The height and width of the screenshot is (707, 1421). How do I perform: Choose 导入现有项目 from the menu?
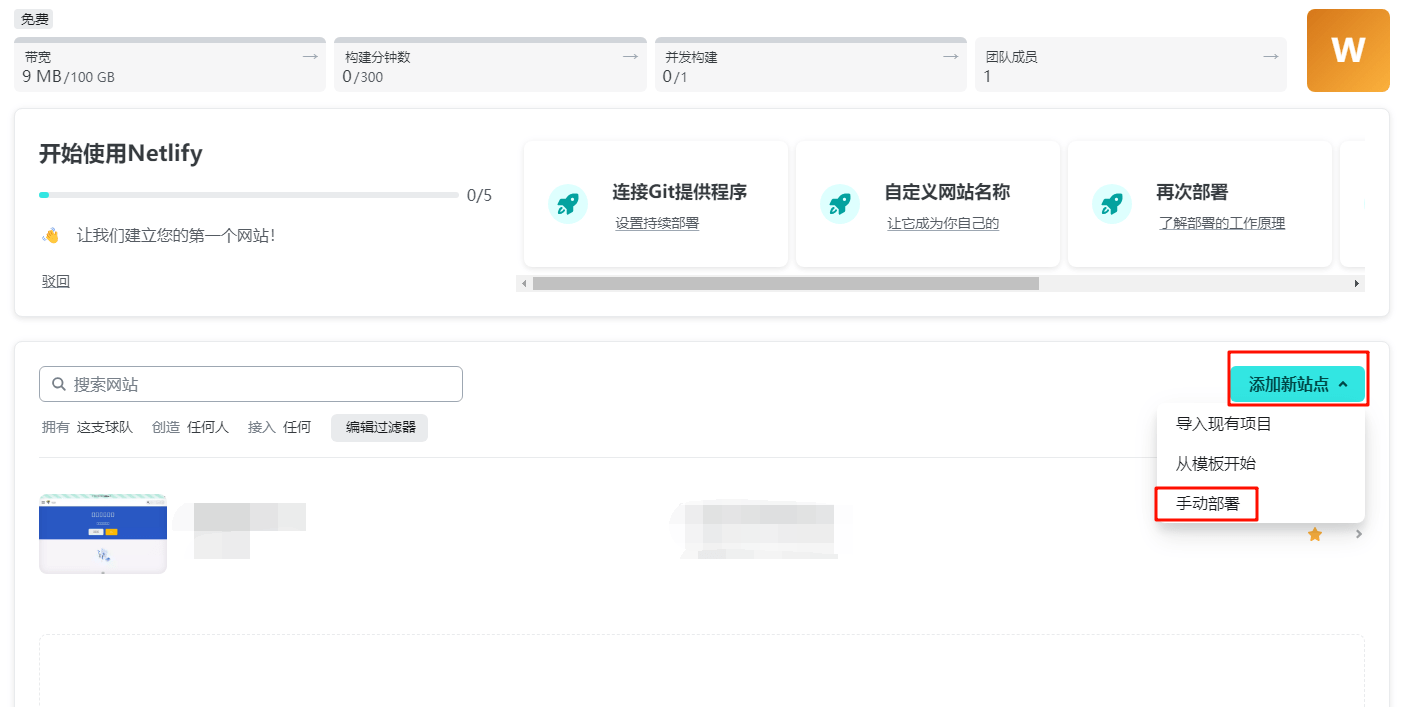pyautogui.click(x=1224, y=424)
